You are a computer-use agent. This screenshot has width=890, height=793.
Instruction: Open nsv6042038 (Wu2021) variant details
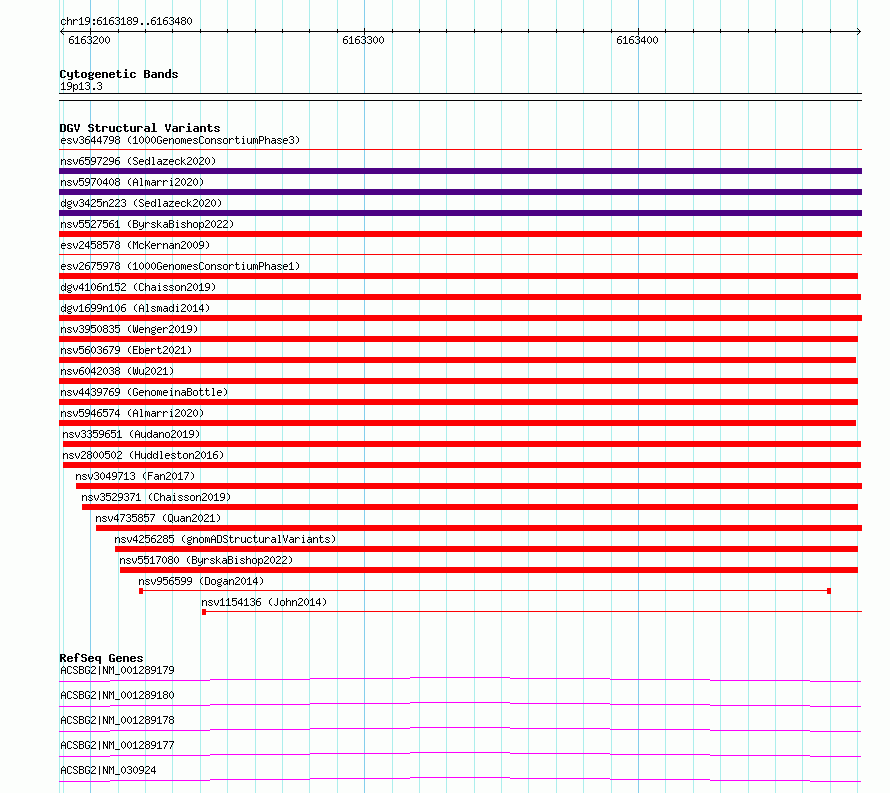click(117, 371)
